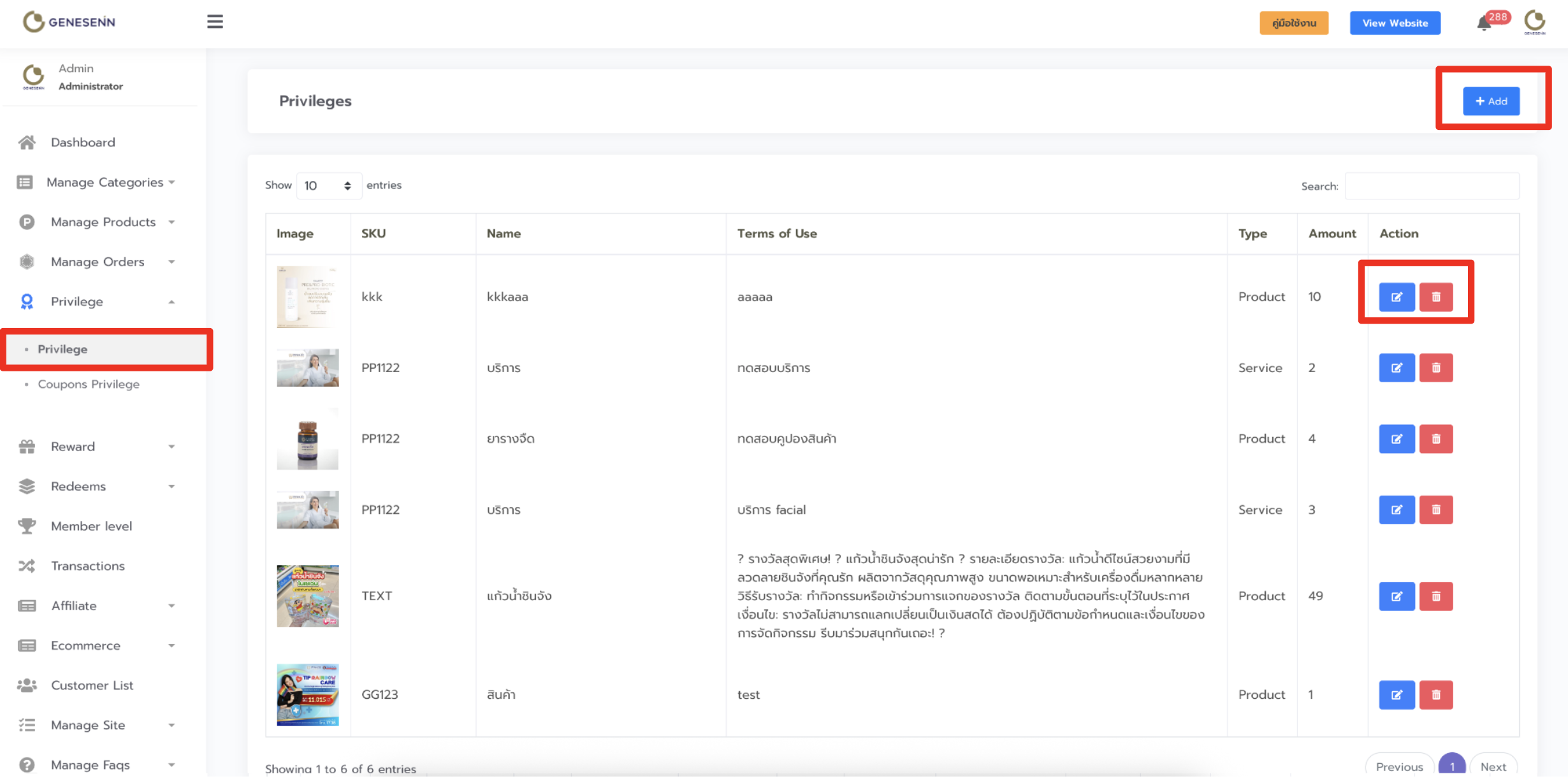The image size is (1568, 781).
Task: Click the View Website button
Action: pyautogui.click(x=1395, y=23)
